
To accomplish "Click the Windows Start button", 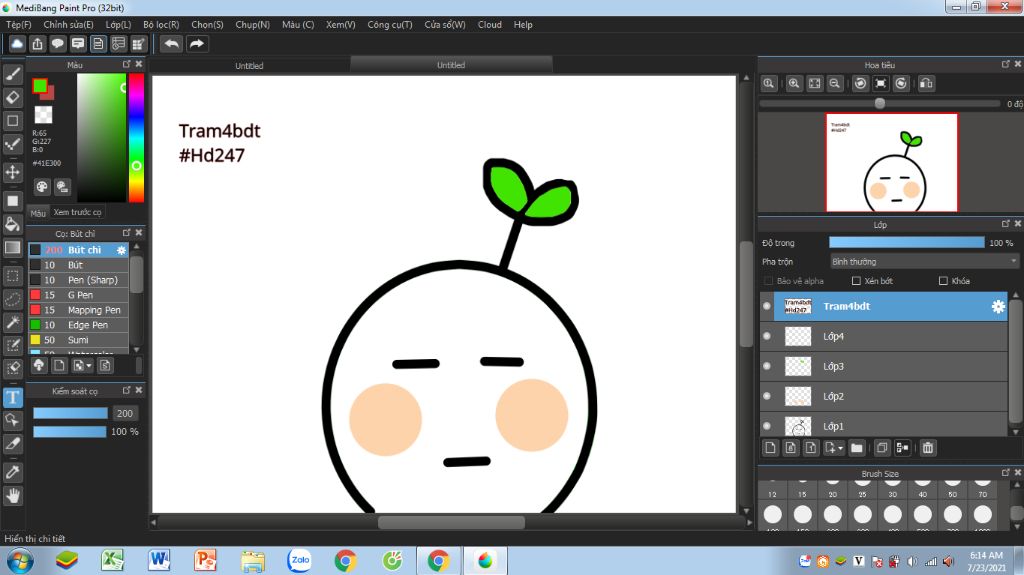I will tap(19, 561).
